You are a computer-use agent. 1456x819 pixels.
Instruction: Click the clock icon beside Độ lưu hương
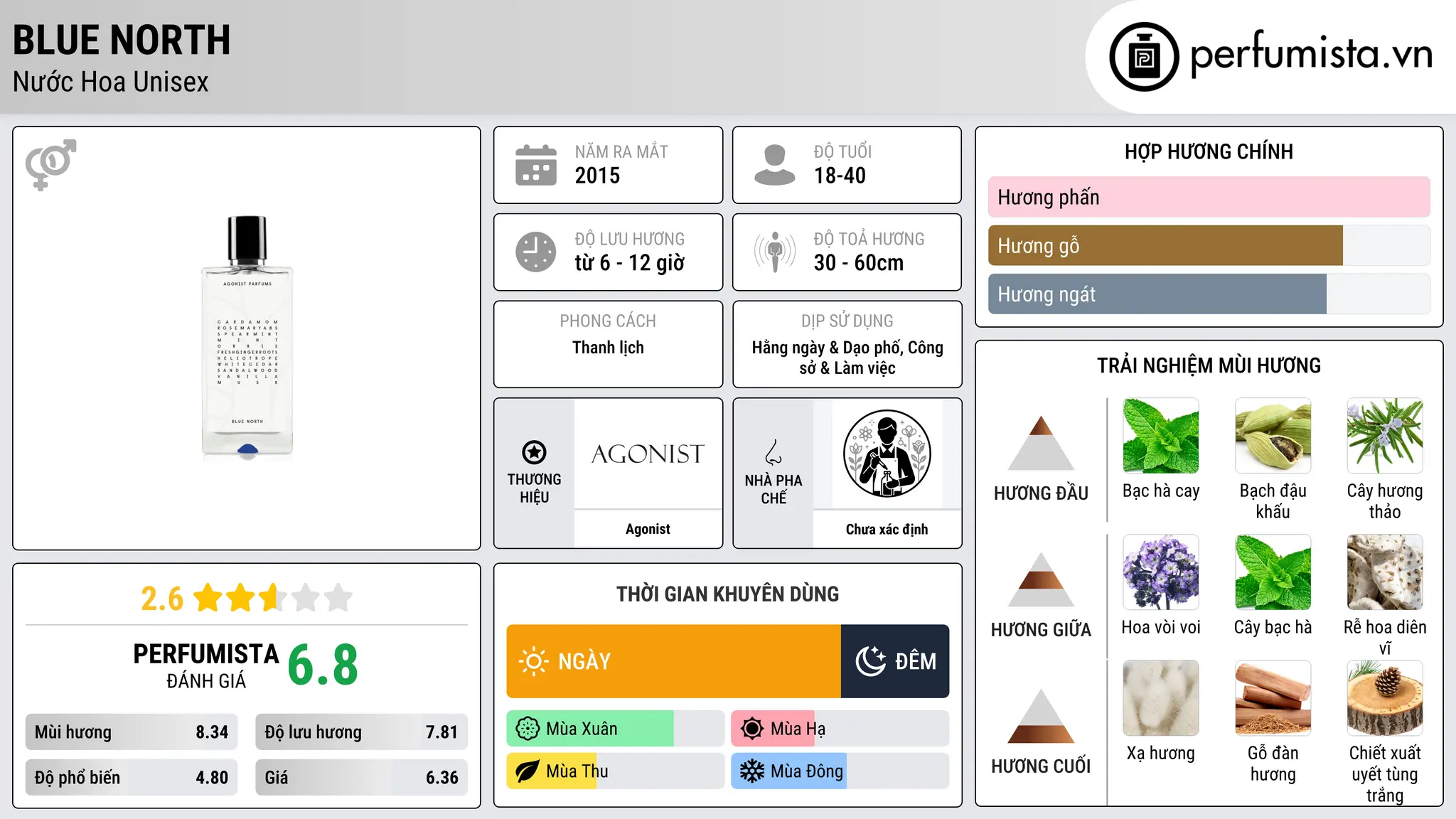click(536, 252)
